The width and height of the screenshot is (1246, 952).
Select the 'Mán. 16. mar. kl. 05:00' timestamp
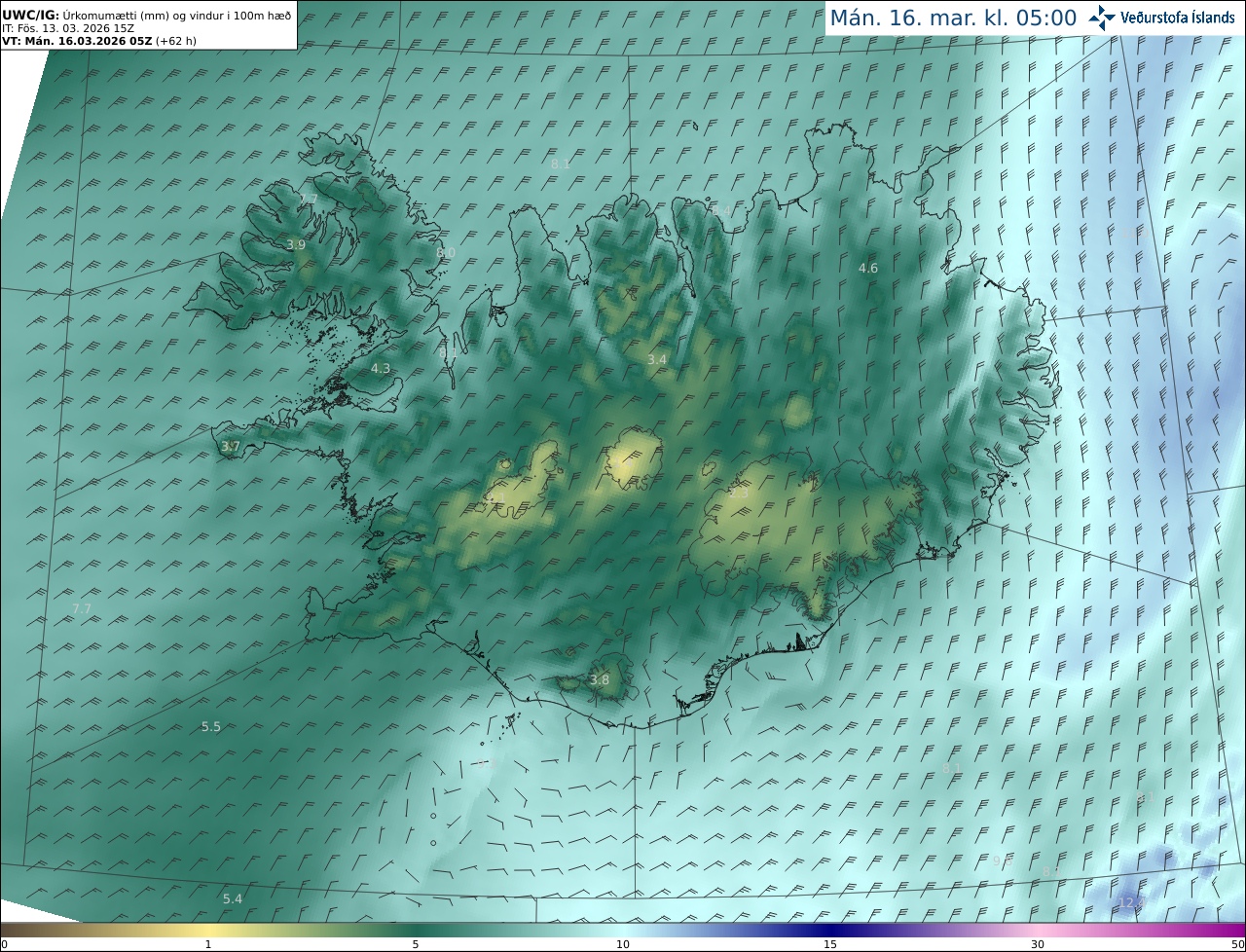pyautogui.click(x=952, y=18)
